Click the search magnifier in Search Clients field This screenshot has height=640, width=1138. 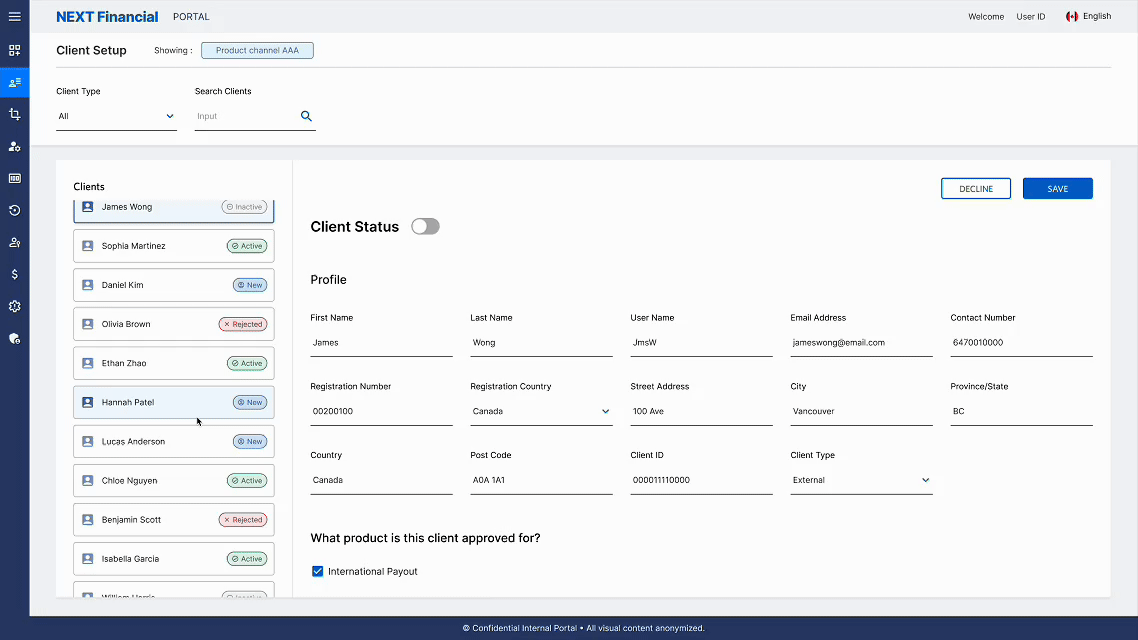tap(306, 115)
